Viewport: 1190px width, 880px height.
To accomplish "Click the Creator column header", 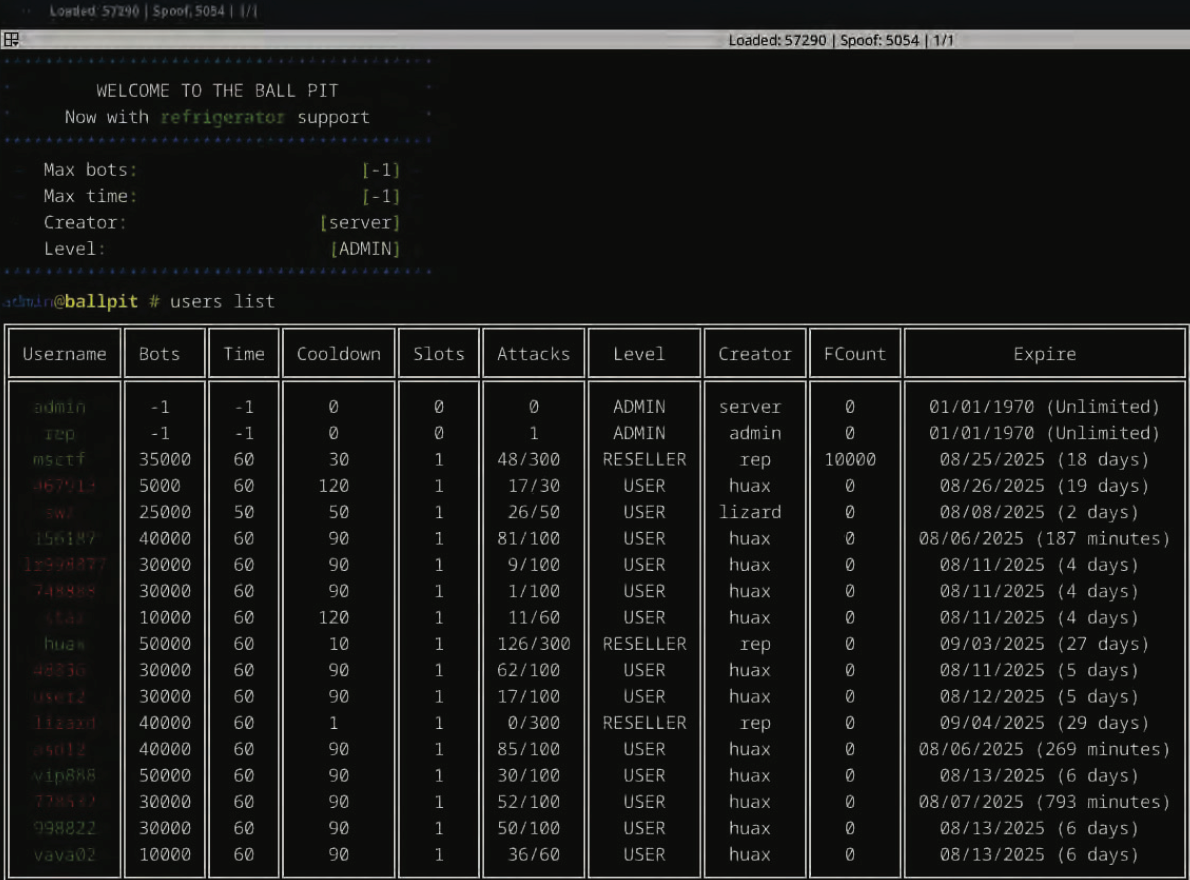I will [x=754, y=354].
